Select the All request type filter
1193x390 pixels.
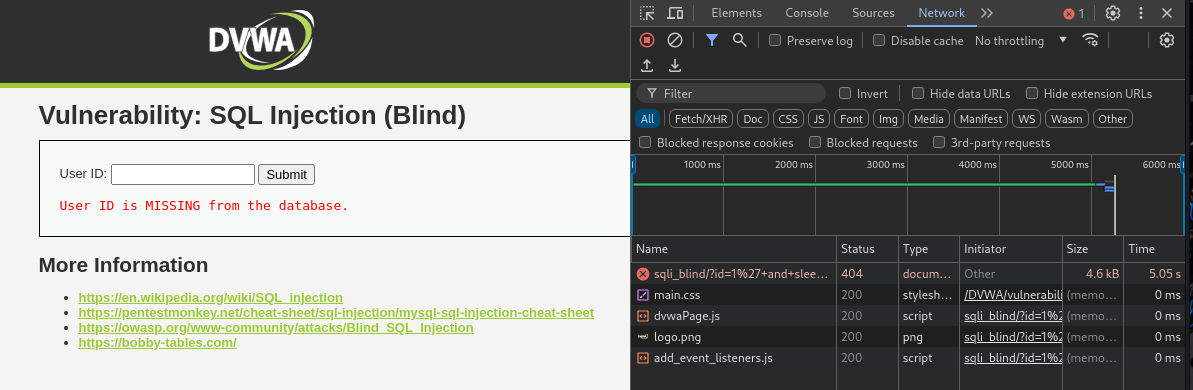(x=647, y=119)
